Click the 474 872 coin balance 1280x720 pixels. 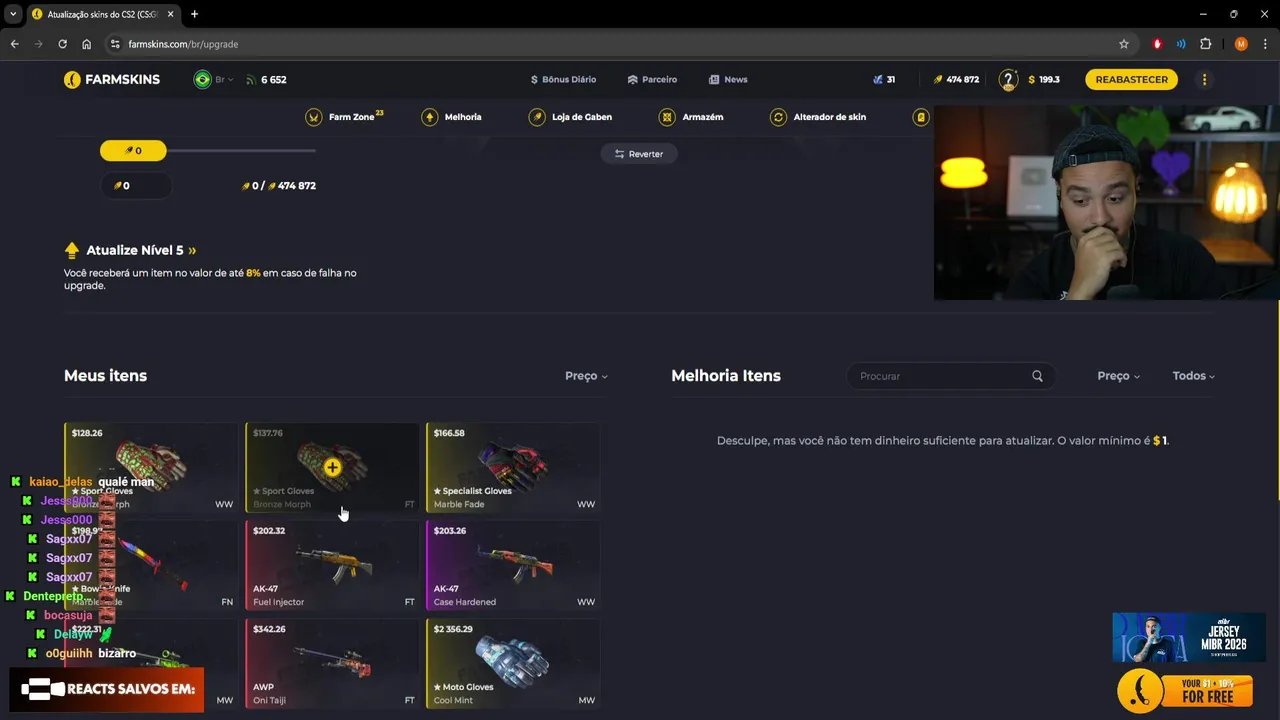[x=956, y=79]
